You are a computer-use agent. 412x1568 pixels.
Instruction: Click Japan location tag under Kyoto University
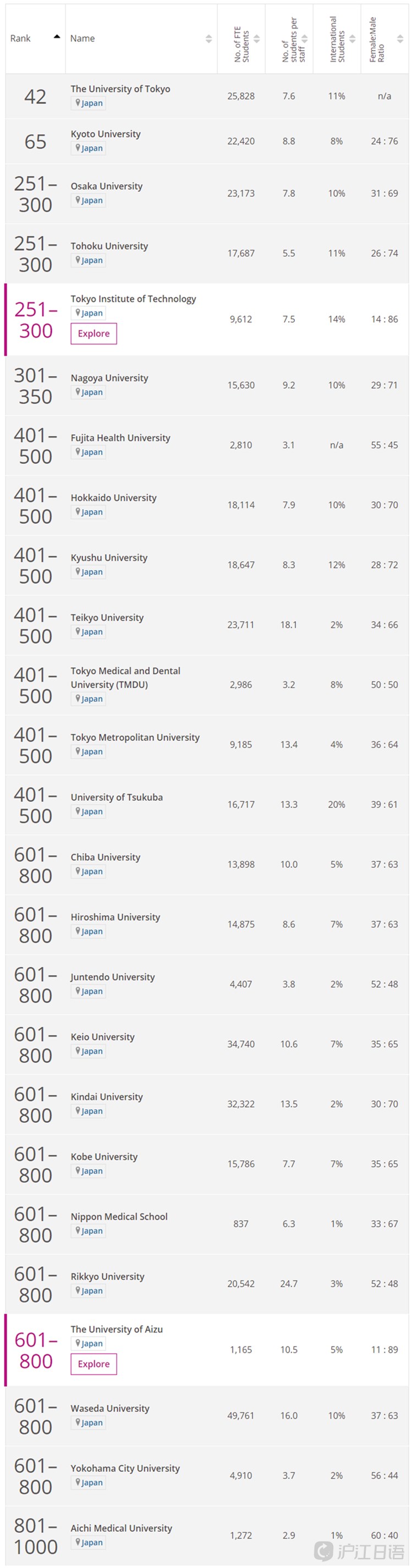point(89,148)
